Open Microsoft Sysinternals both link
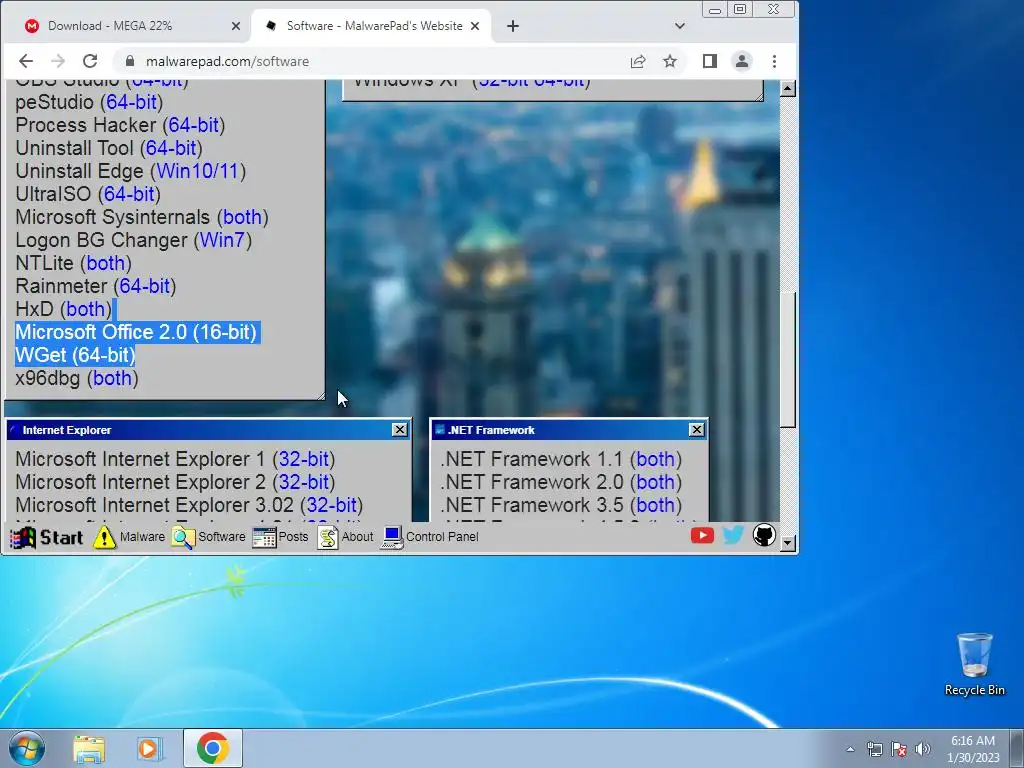The image size is (1024, 768). point(242,217)
